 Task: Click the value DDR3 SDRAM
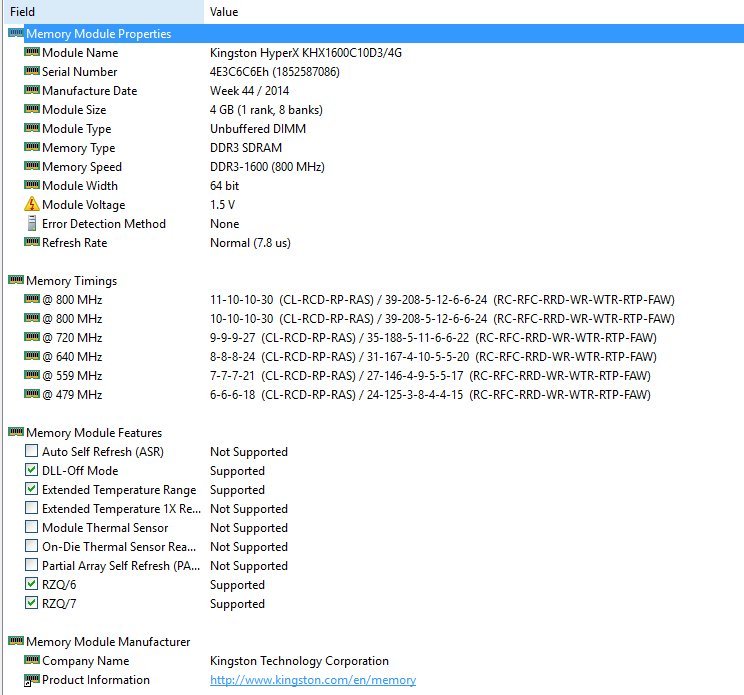coord(246,148)
